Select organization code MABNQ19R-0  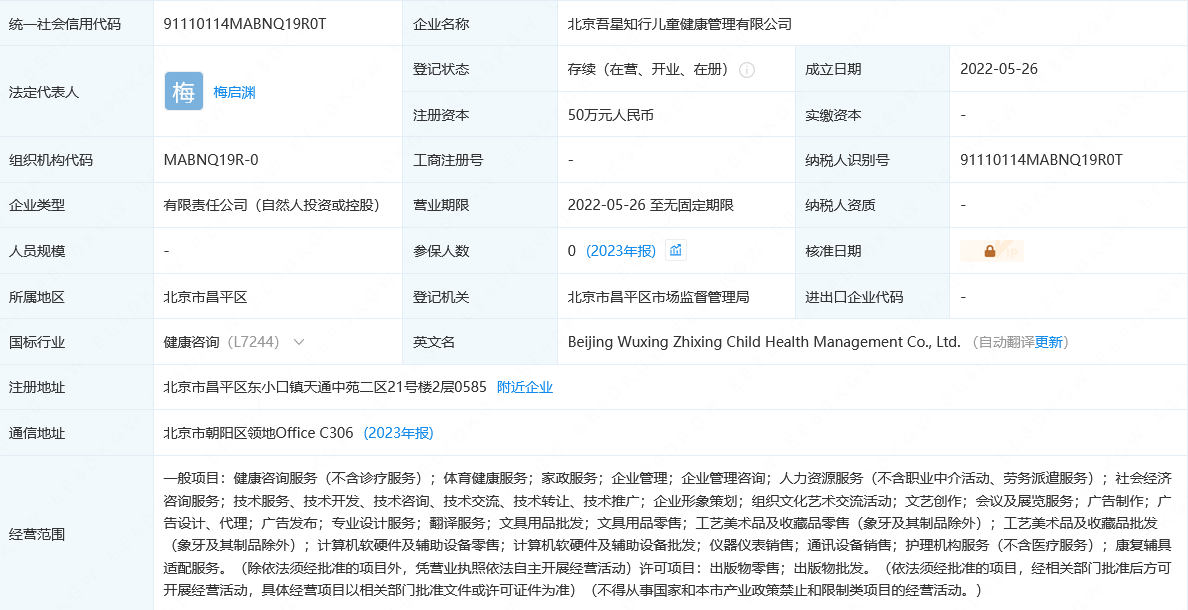tap(211, 160)
